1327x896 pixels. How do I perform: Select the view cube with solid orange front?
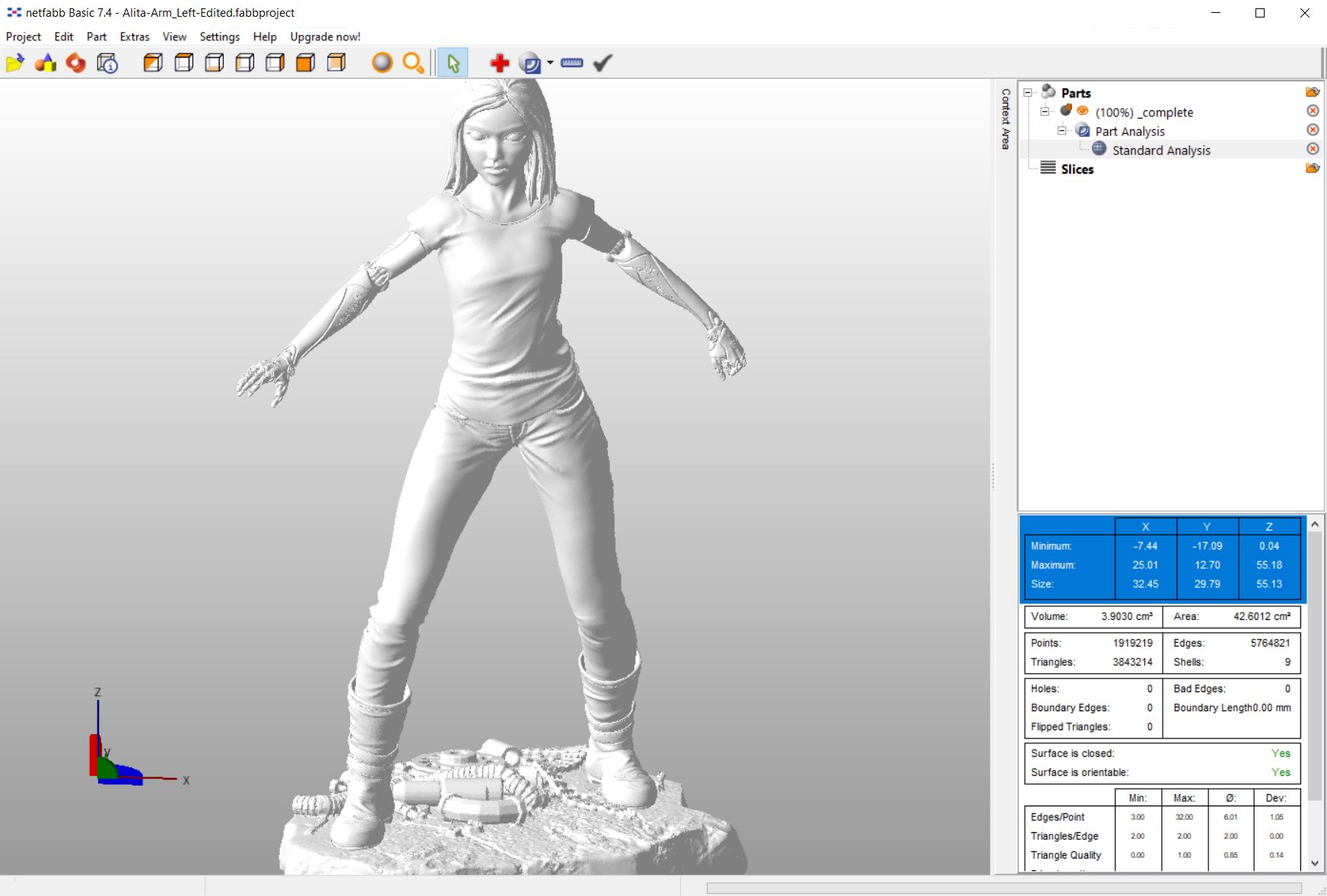[306, 63]
